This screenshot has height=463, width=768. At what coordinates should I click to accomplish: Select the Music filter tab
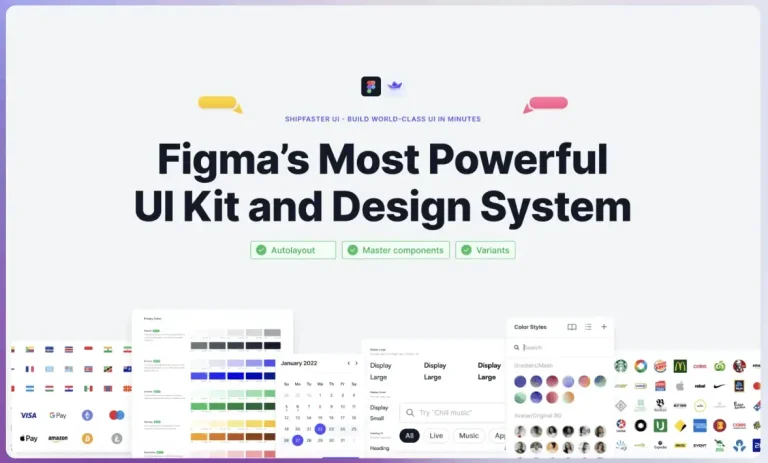(469, 436)
